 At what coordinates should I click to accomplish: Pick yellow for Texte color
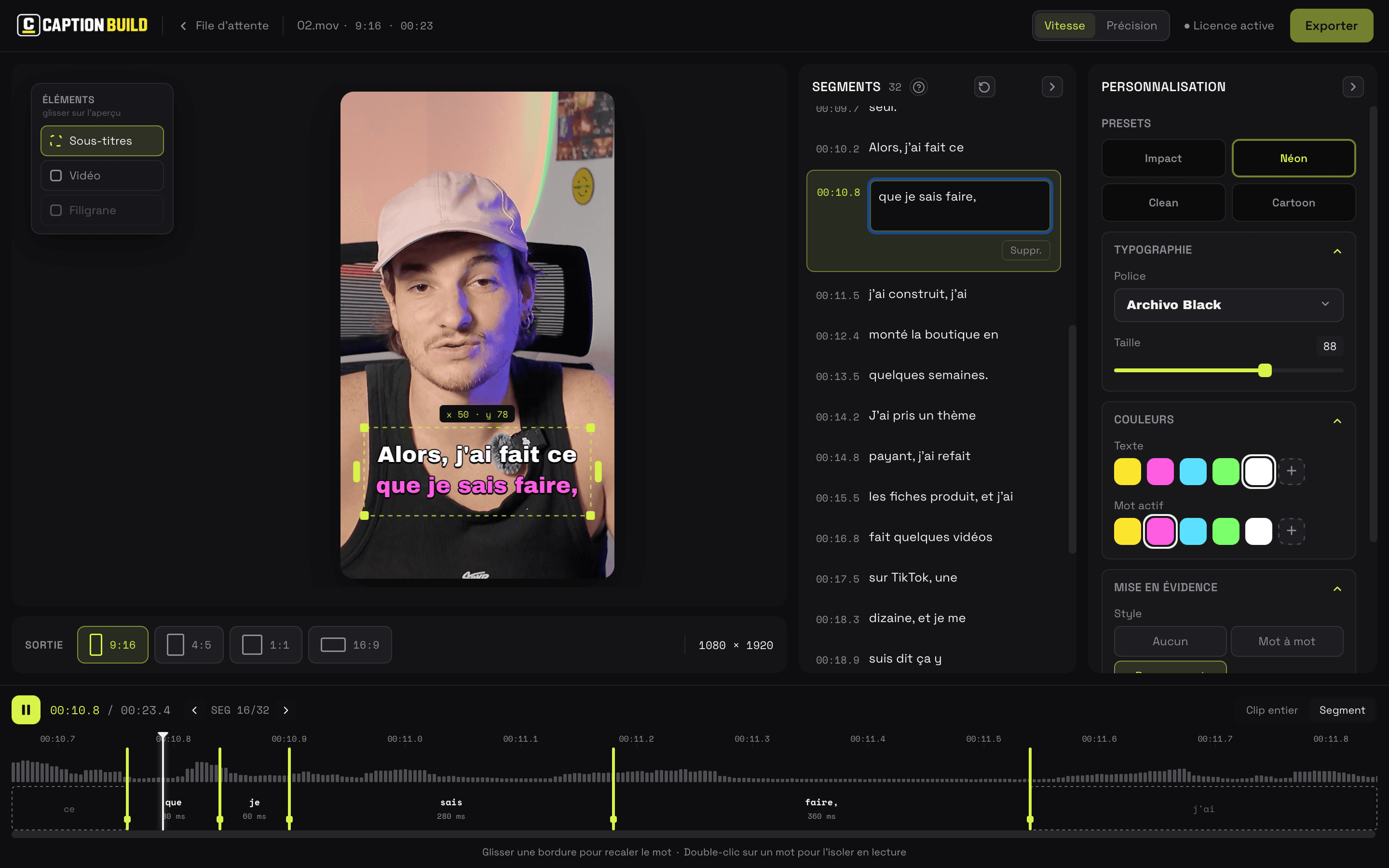(1127, 471)
